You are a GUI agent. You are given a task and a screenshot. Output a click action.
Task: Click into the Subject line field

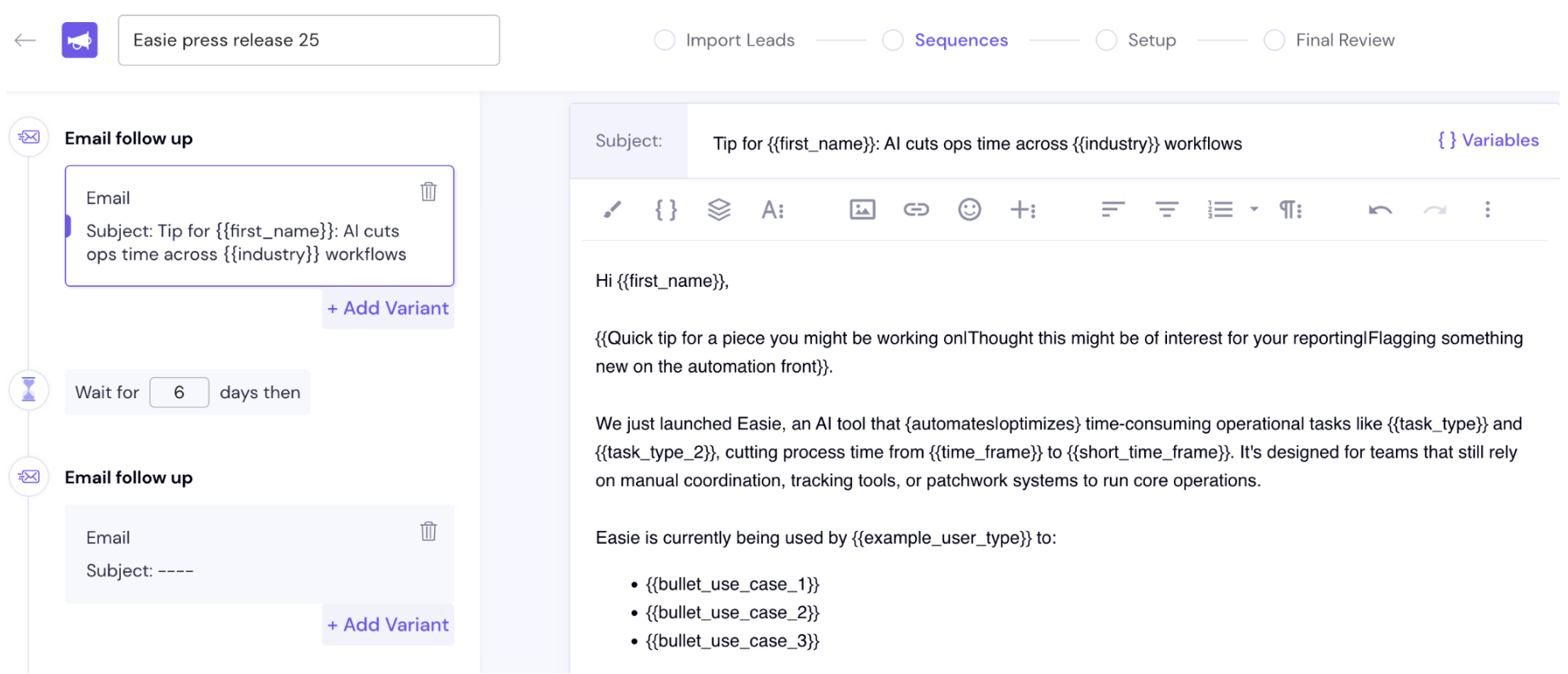coord(977,143)
